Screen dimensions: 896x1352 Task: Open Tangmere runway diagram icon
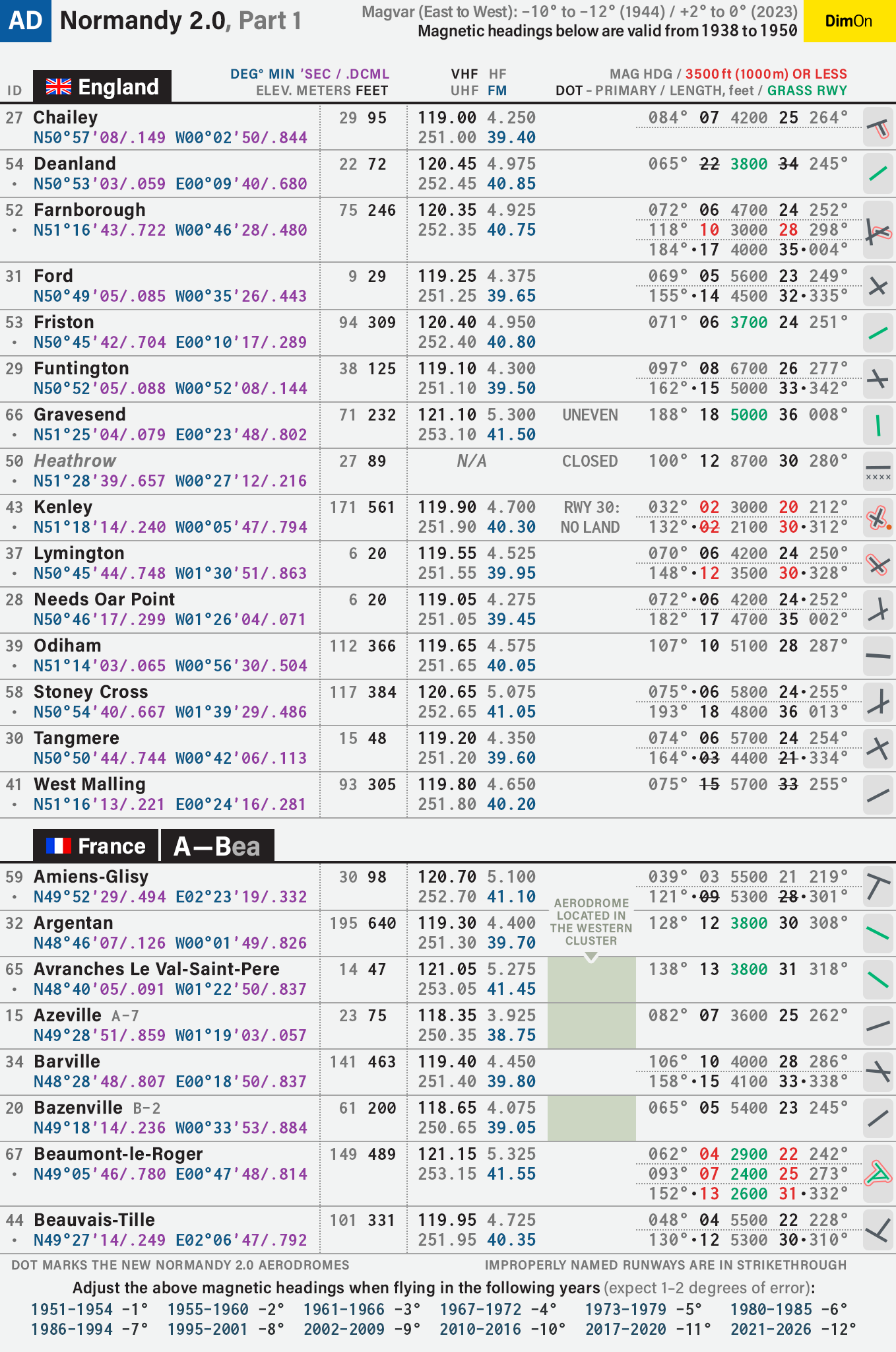coord(878,749)
